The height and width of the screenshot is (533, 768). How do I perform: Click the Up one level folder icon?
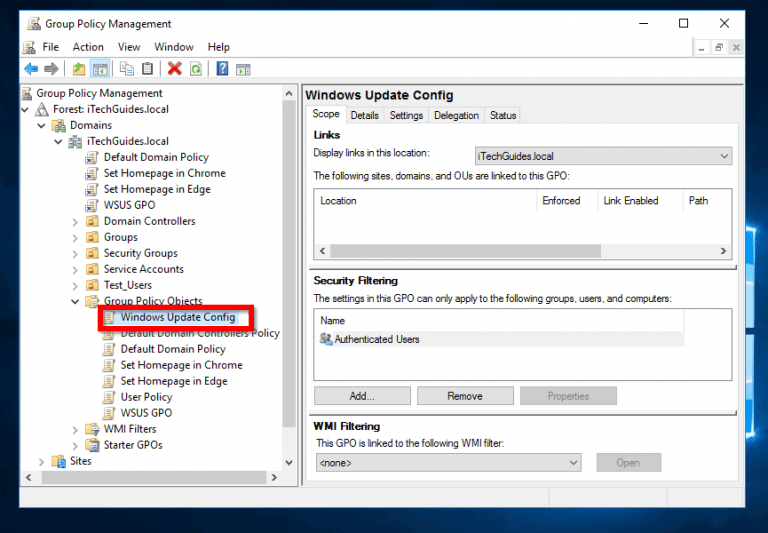point(79,69)
